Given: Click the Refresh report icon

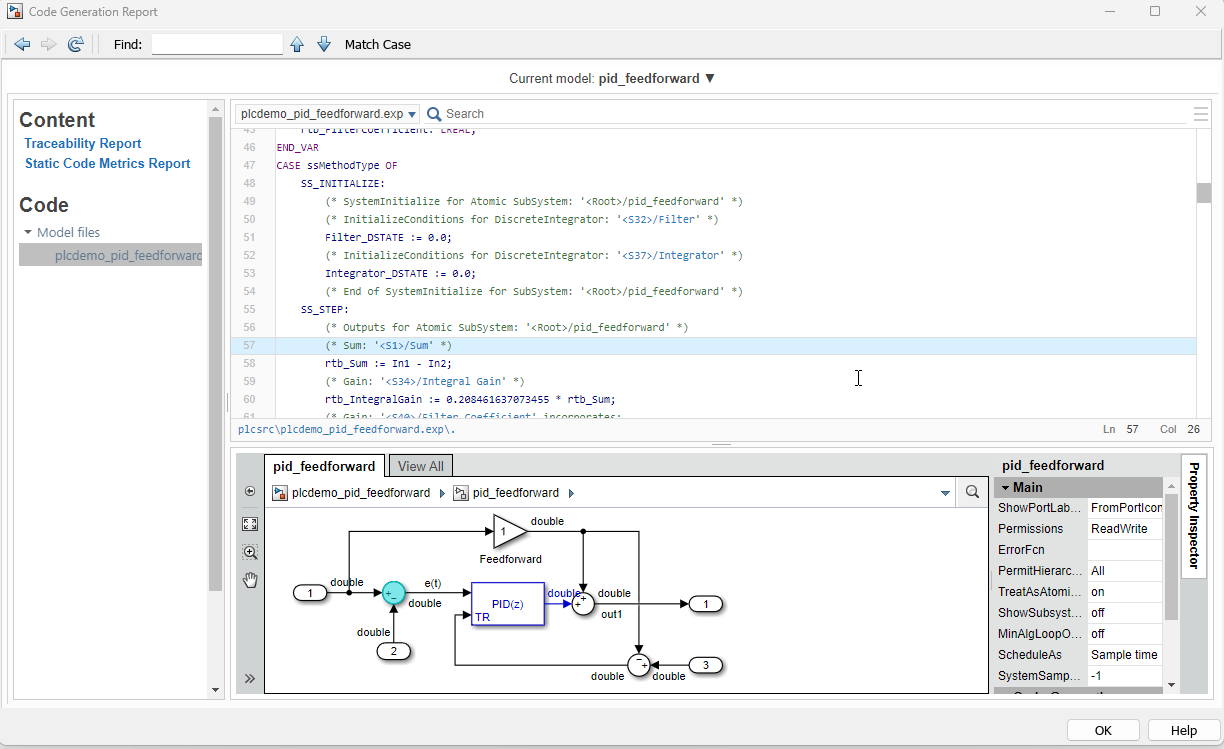Looking at the screenshot, I should pos(75,44).
